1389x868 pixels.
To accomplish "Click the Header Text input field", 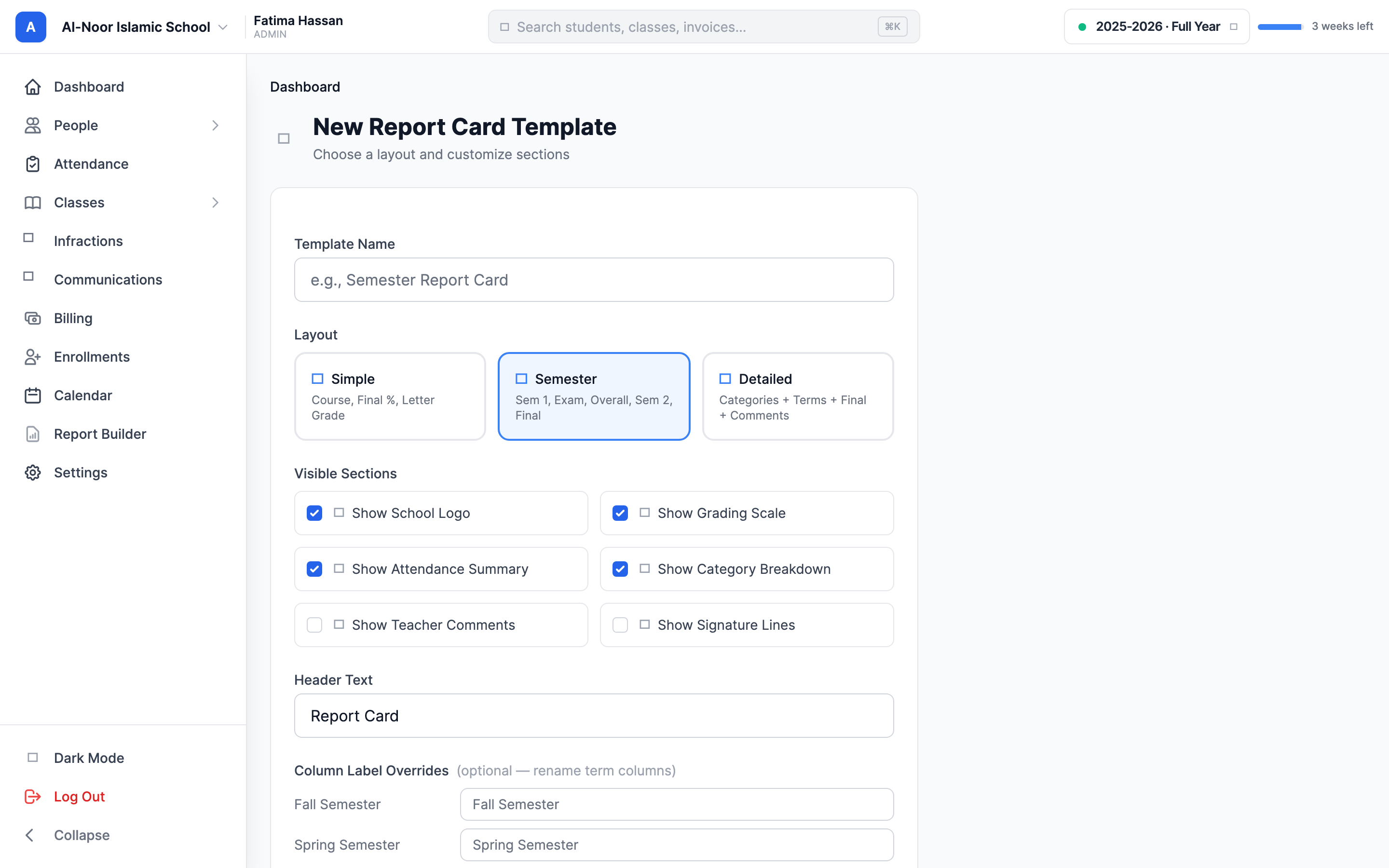I will pos(594,716).
